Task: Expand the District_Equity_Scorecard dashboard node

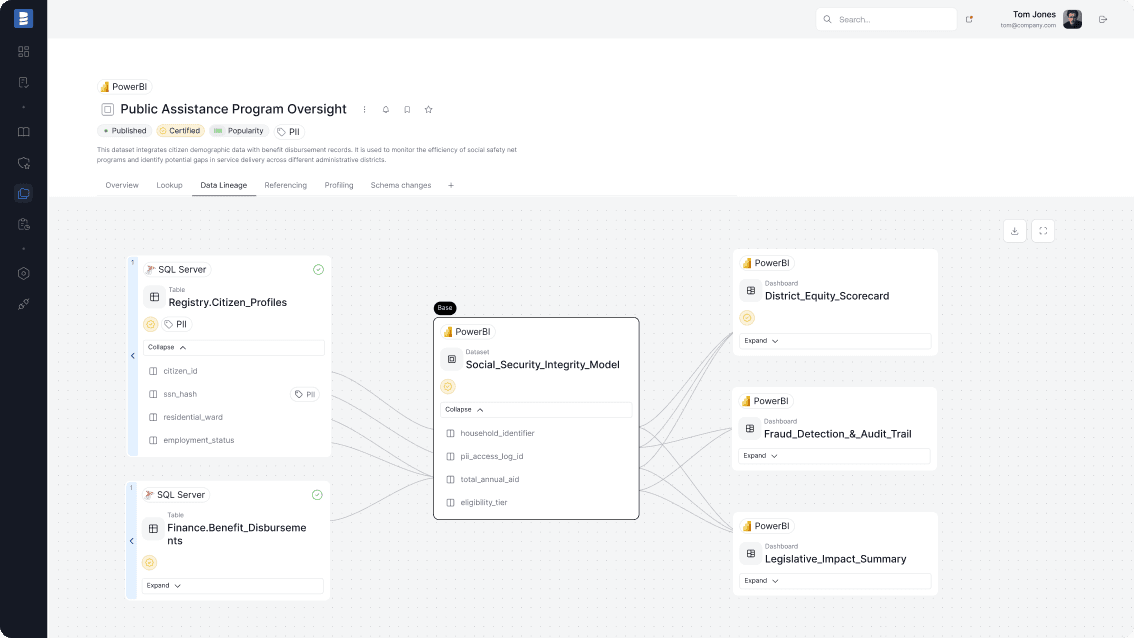Action: point(761,340)
